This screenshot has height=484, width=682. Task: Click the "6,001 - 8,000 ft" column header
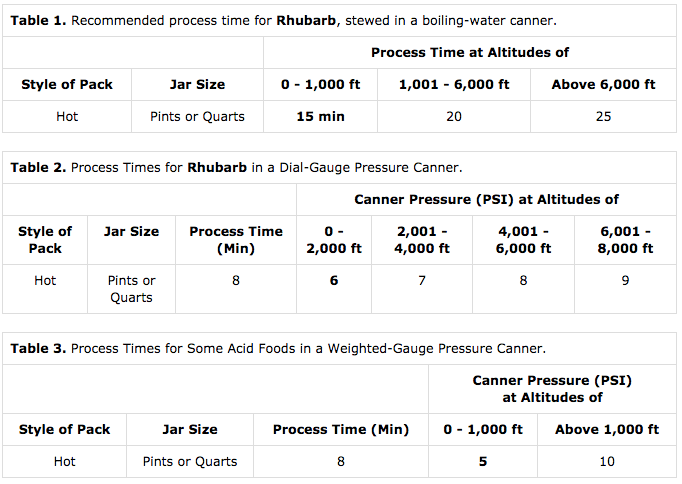click(625, 240)
